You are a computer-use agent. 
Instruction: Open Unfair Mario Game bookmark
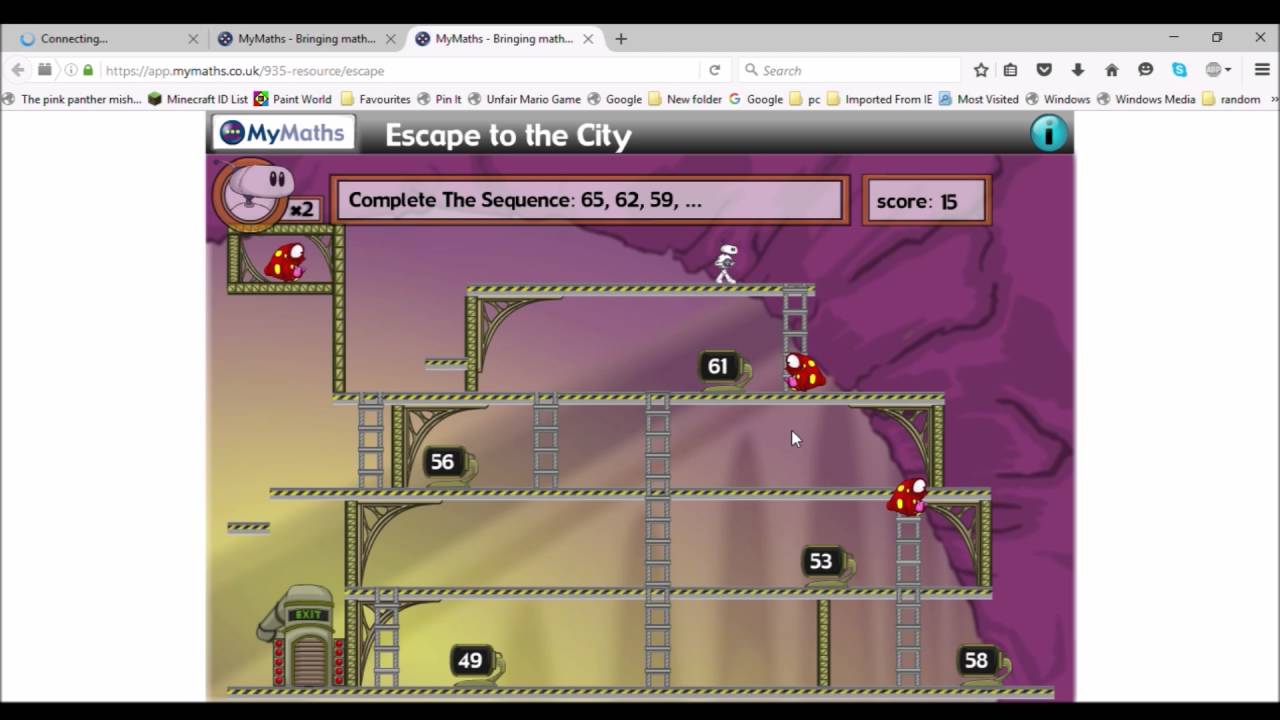[524, 99]
